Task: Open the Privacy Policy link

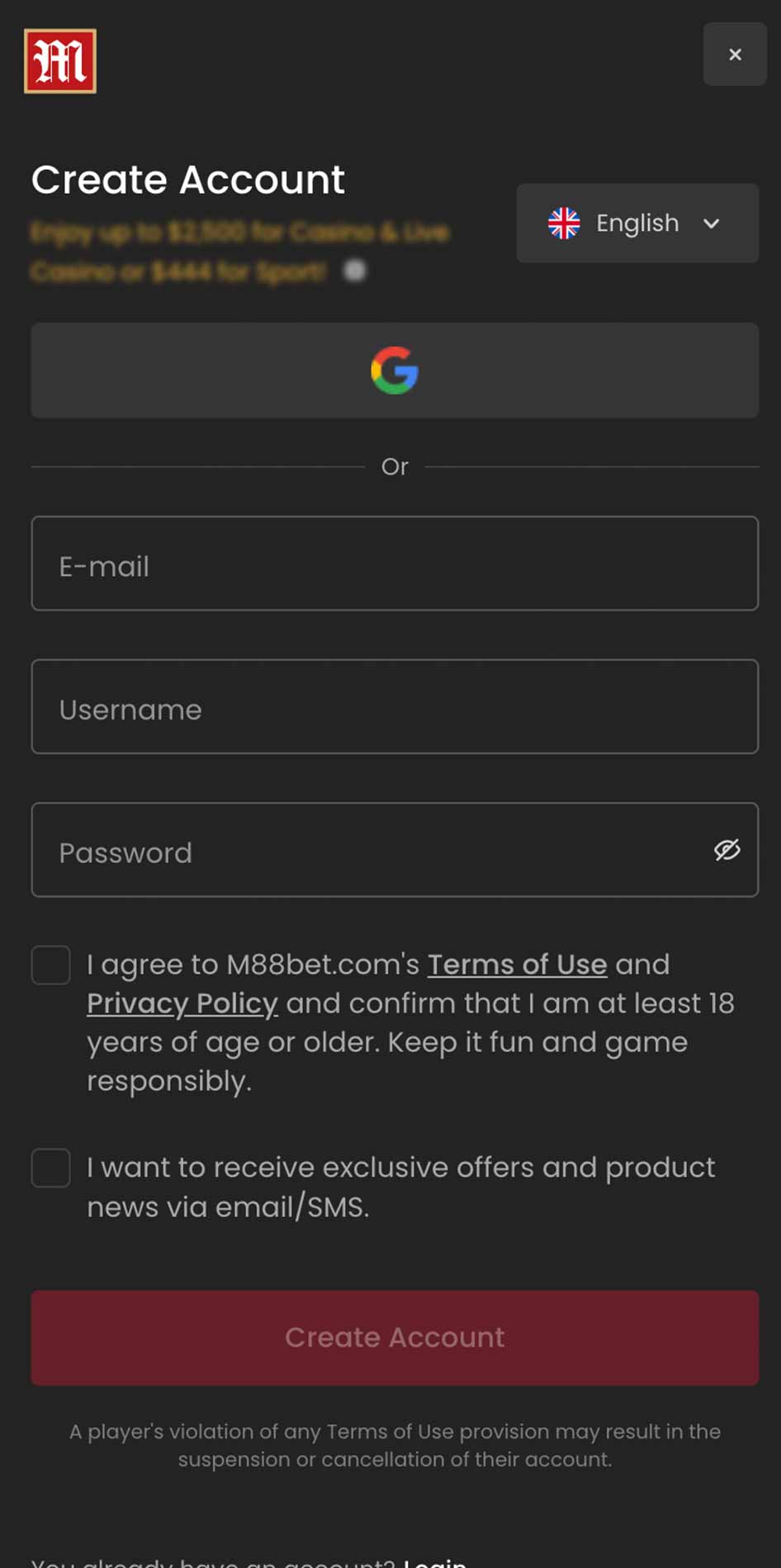Action: (x=182, y=1004)
